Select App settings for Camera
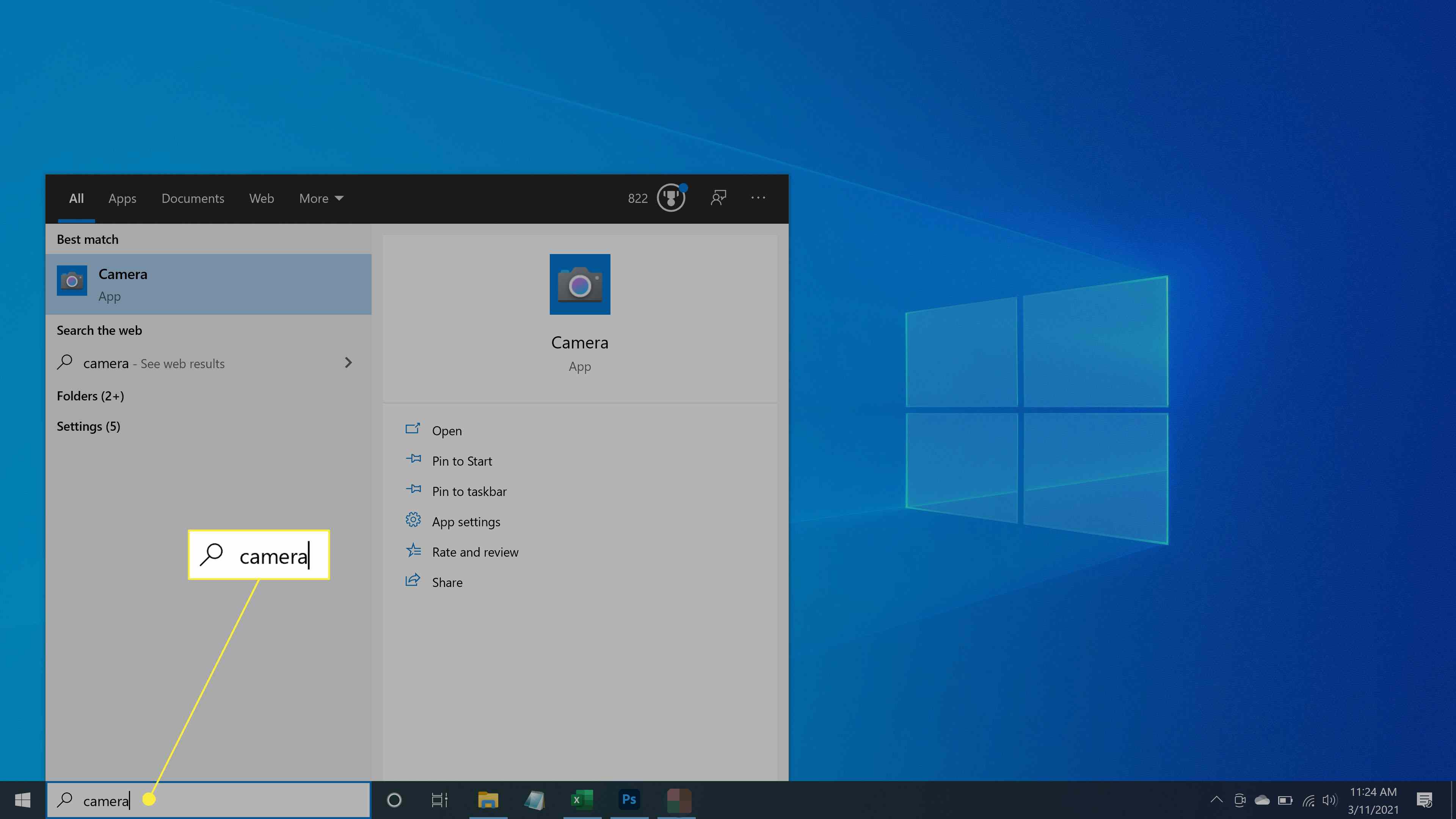 (466, 521)
